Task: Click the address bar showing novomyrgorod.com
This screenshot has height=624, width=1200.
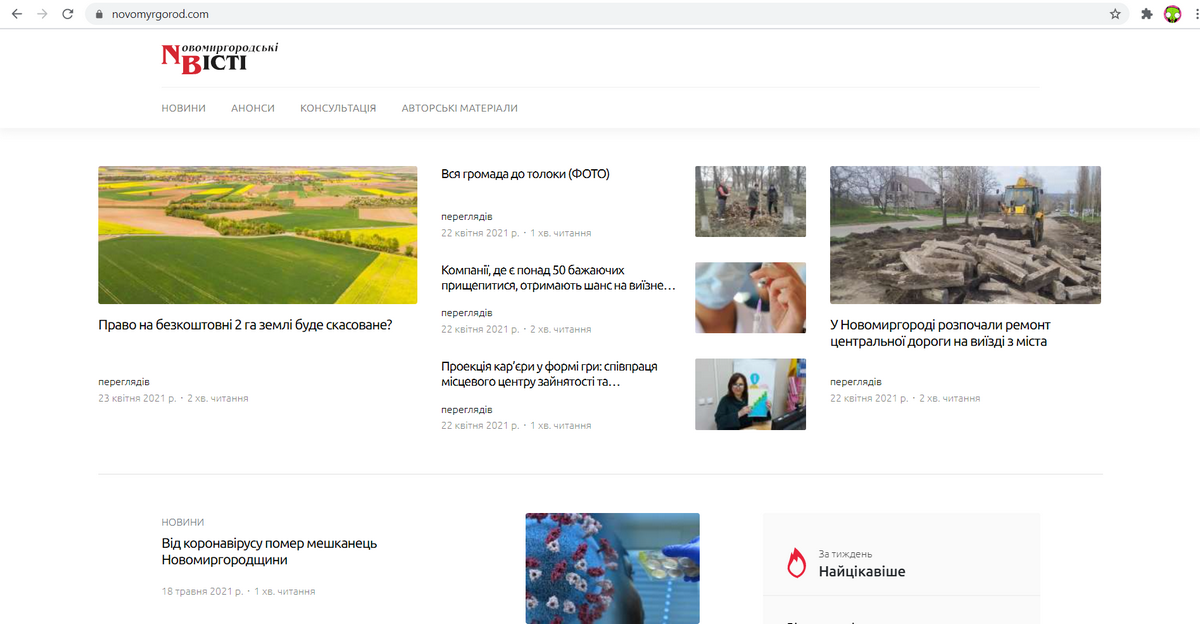Action: (x=600, y=14)
